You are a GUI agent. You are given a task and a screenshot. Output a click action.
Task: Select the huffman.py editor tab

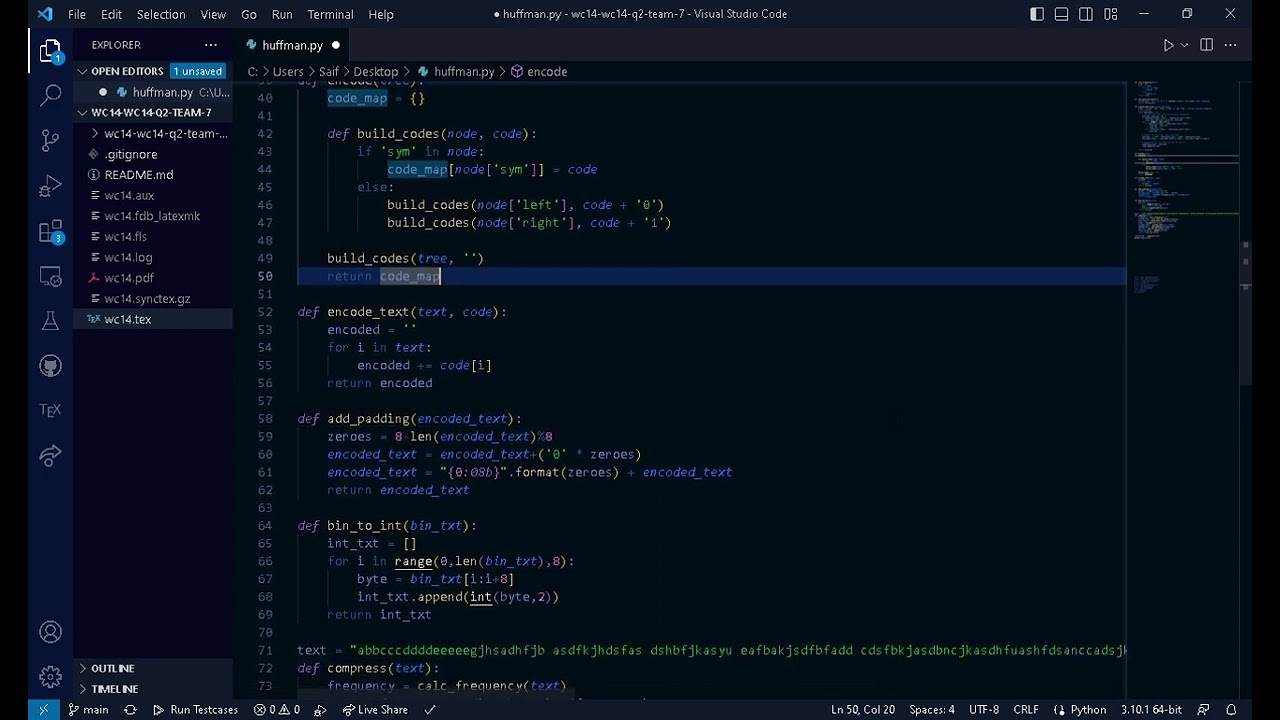(x=292, y=45)
